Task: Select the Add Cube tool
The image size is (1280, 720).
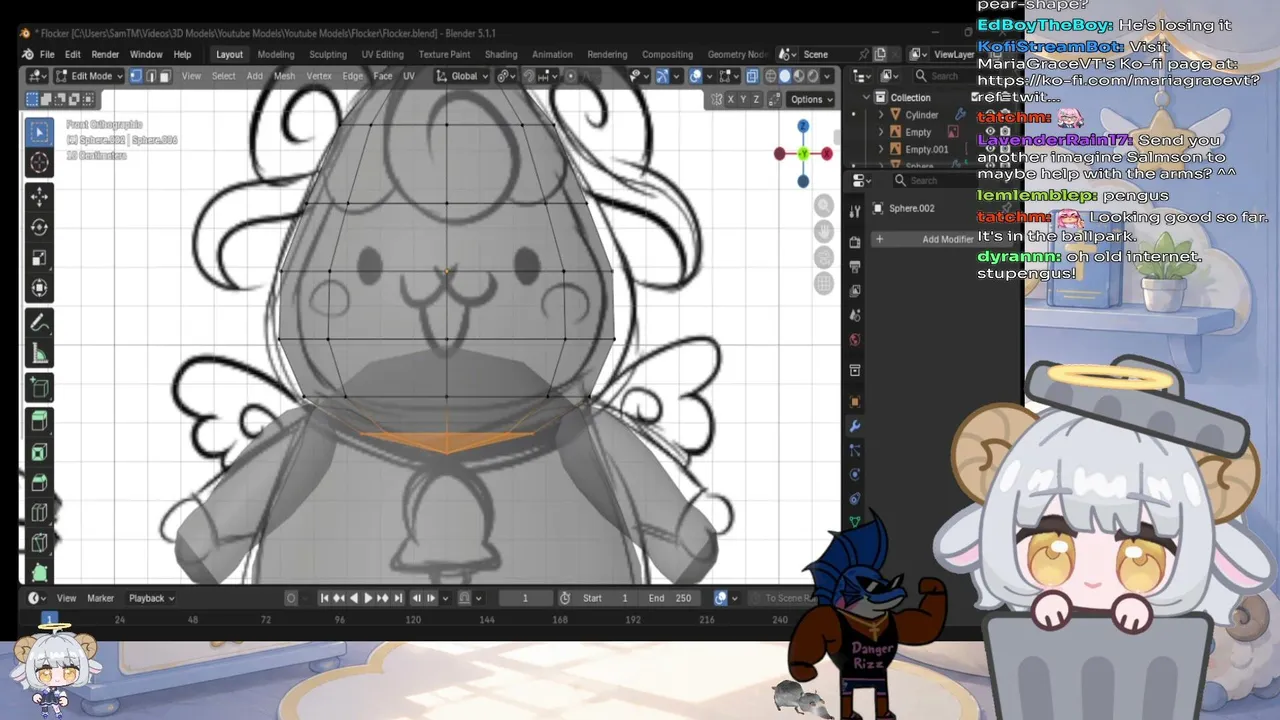Action: click(x=39, y=387)
